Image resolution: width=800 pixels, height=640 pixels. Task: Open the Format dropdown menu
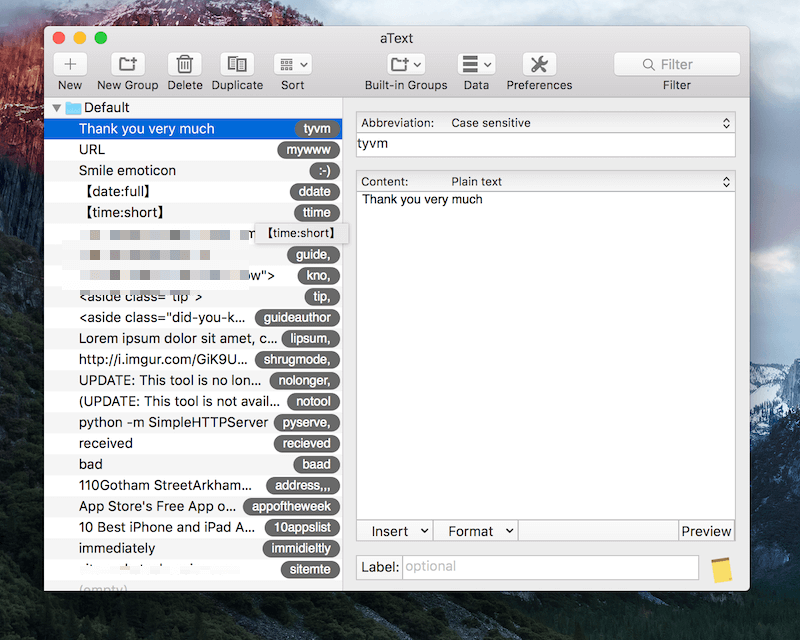480,531
